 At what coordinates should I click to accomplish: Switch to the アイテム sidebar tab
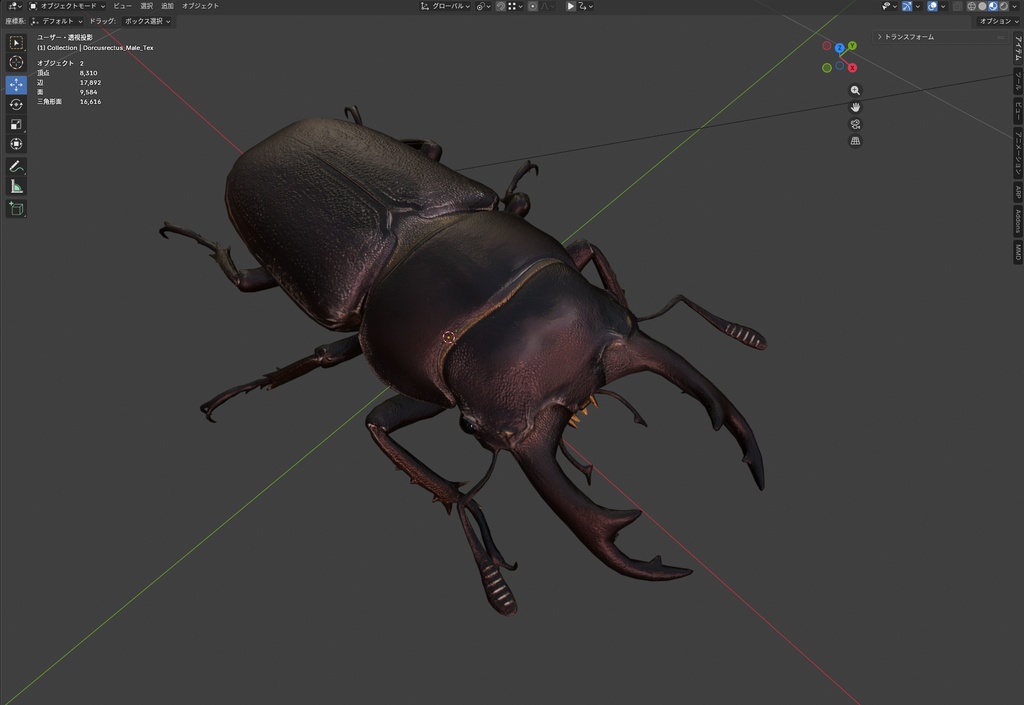[1017, 48]
